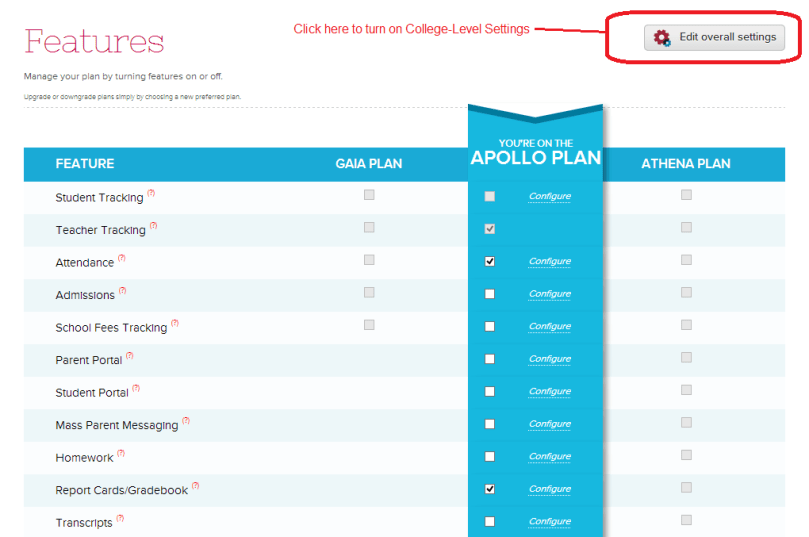
Task: Open Configure link for Parent Portal
Action: click(x=550, y=359)
